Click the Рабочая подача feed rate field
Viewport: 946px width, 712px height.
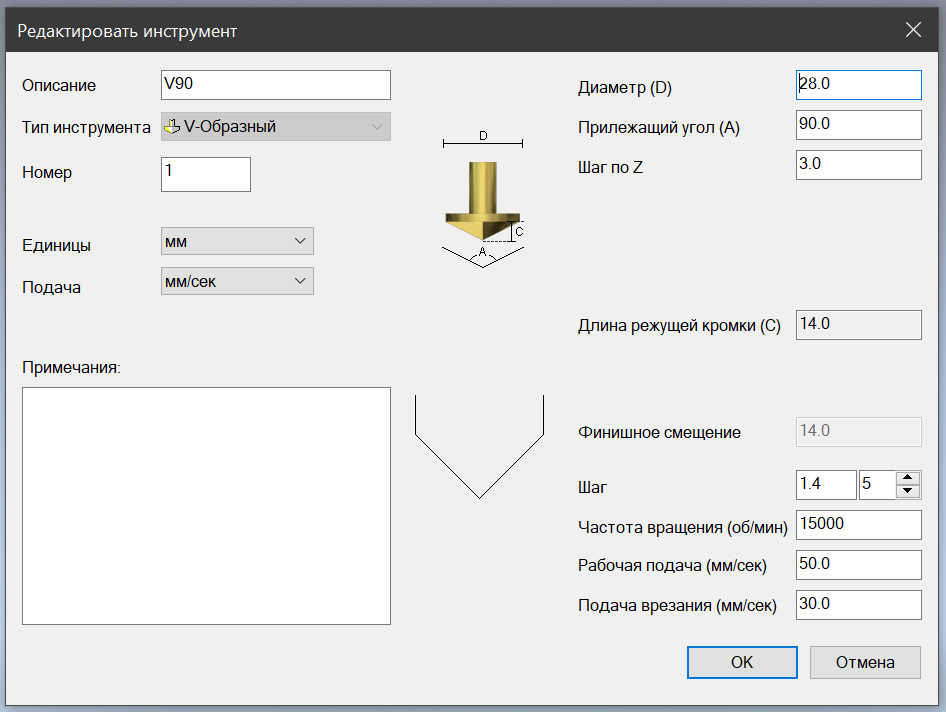(x=858, y=565)
